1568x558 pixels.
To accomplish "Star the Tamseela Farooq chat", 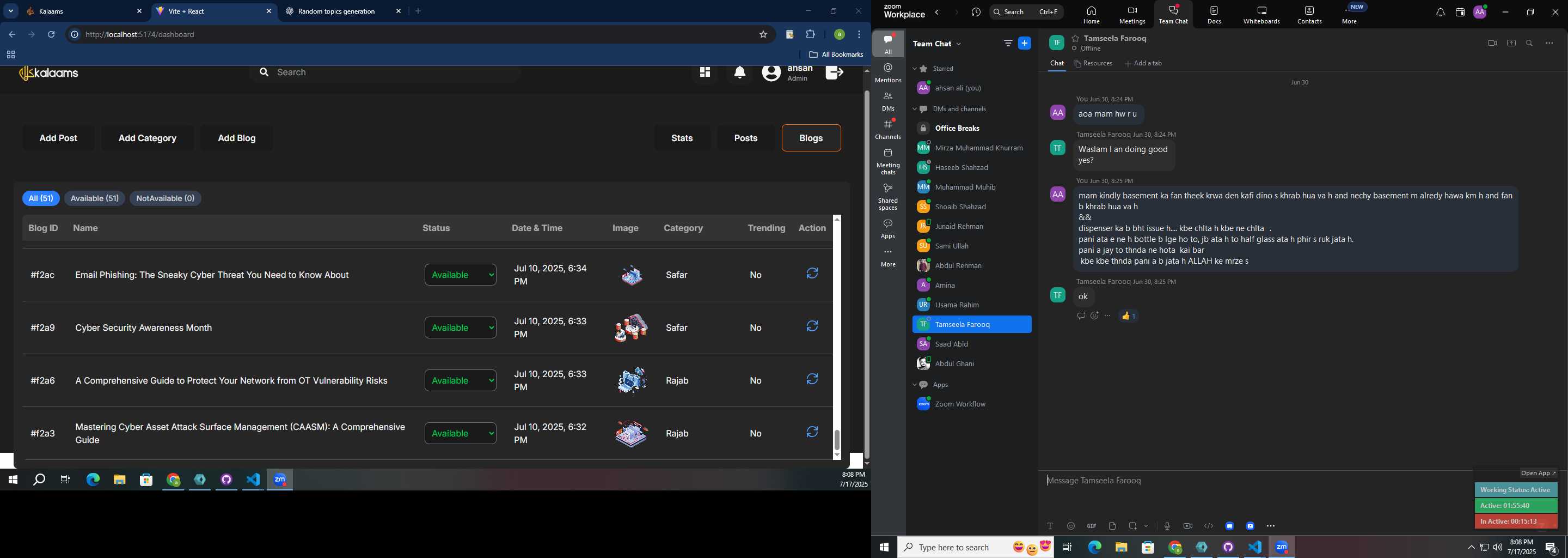I will click(x=1076, y=38).
